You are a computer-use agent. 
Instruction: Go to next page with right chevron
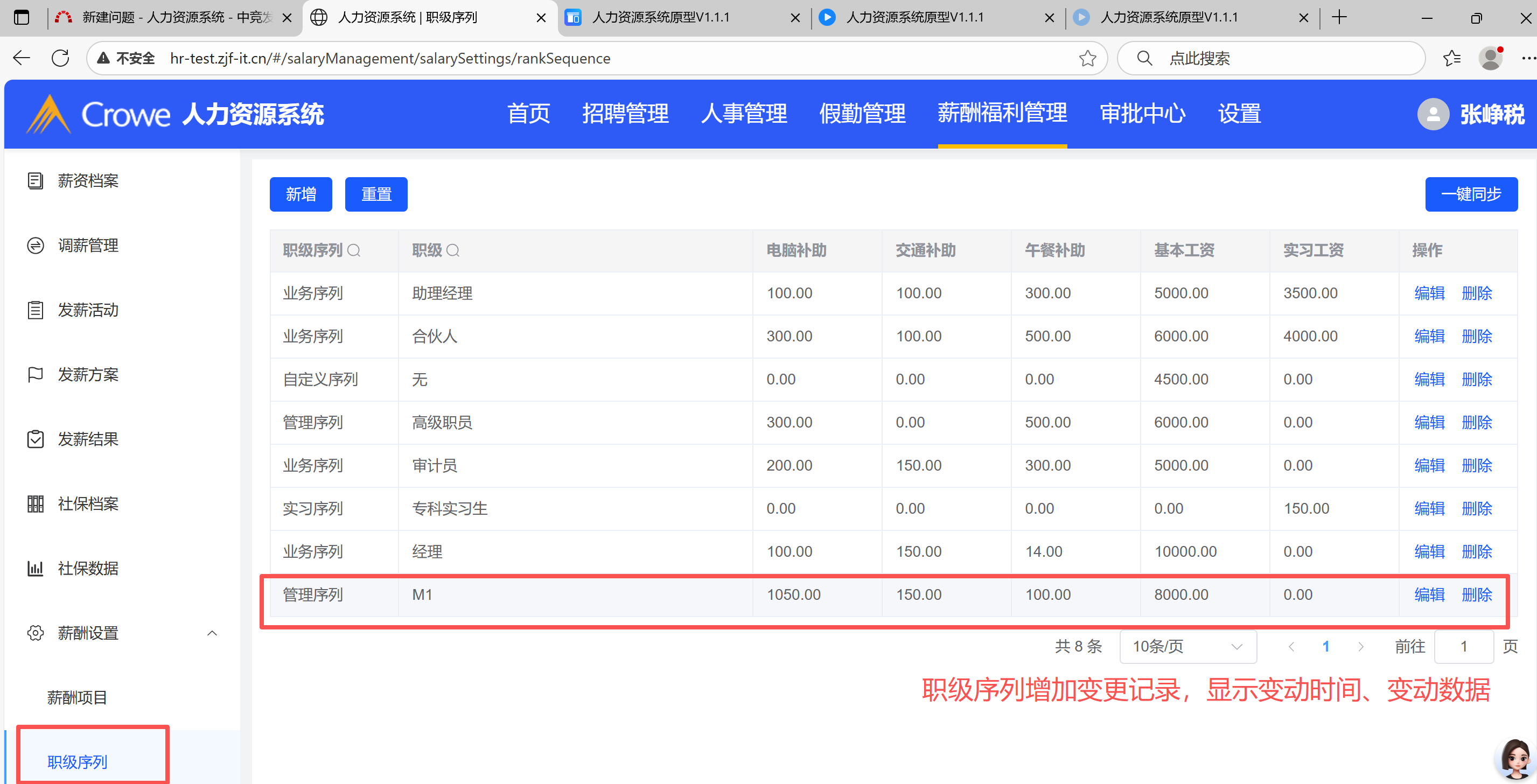(x=1360, y=646)
